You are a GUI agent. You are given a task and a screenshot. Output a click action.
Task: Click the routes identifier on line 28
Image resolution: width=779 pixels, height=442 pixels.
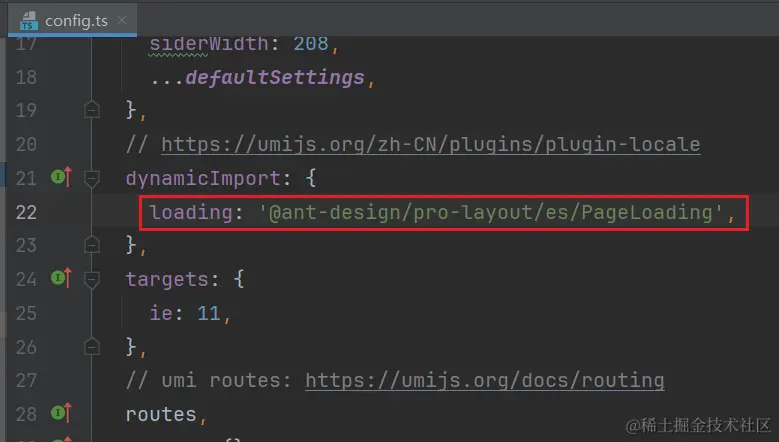(x=161, y=415)
